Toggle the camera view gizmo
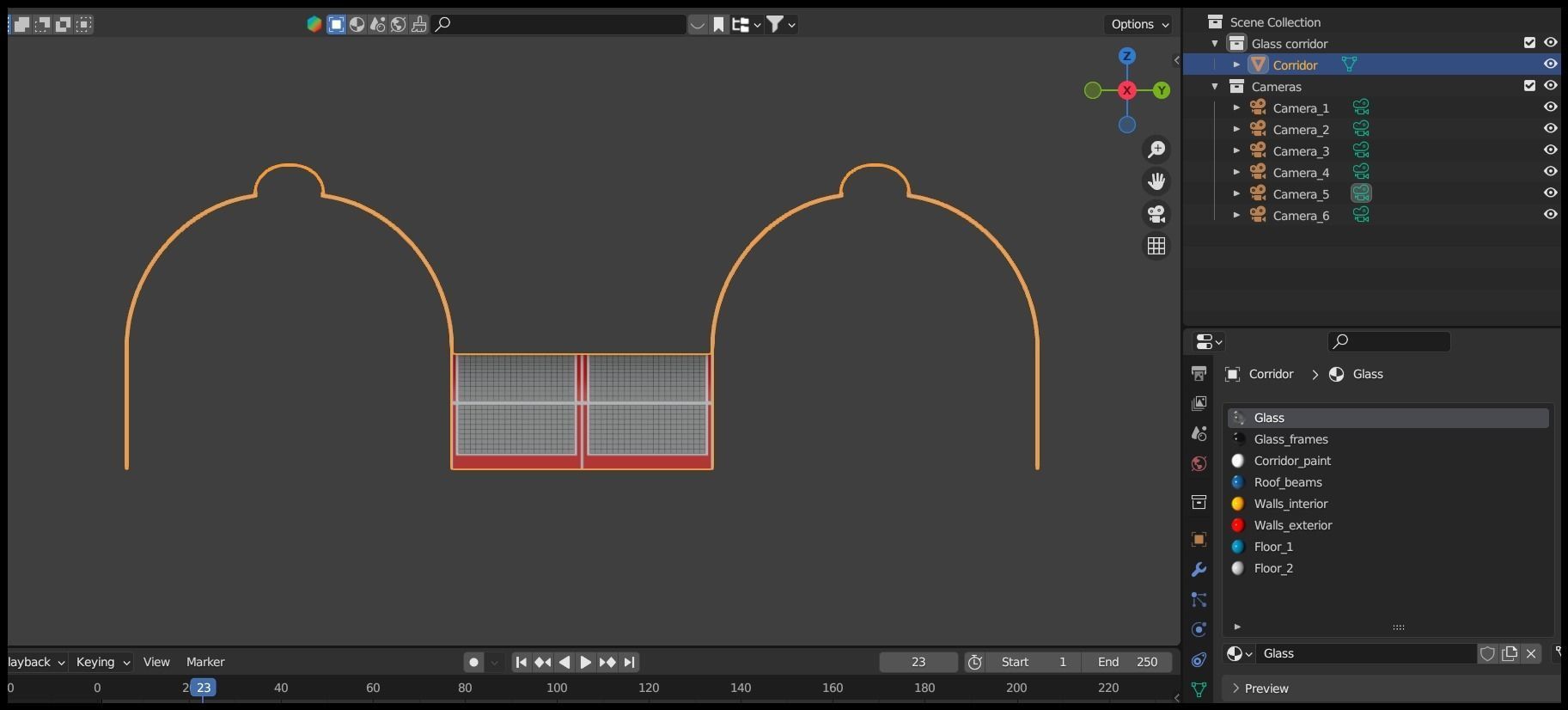 click(1156, 214)
